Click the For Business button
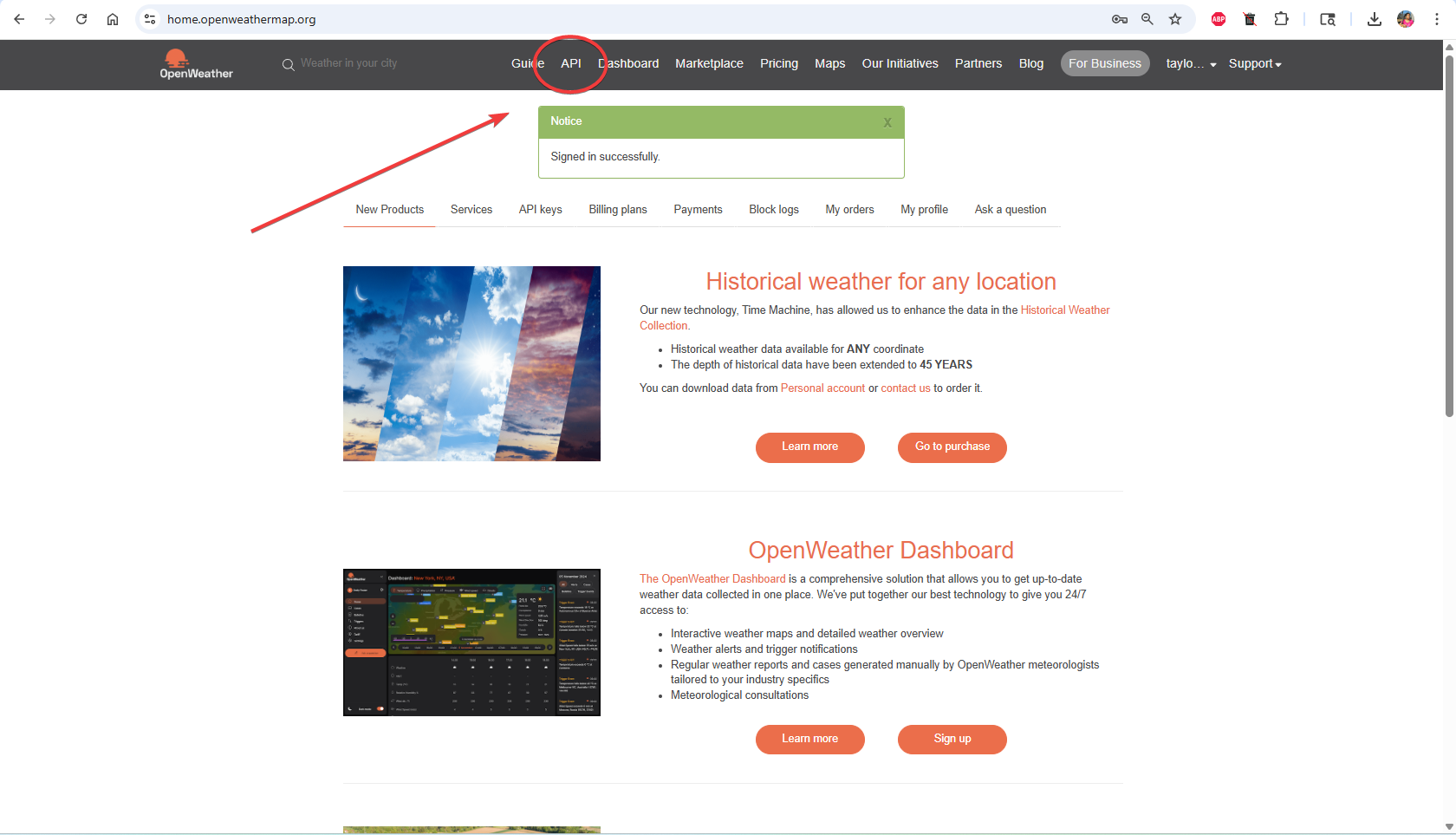This screenshot has height=835, width=1456. (1105, 63)
